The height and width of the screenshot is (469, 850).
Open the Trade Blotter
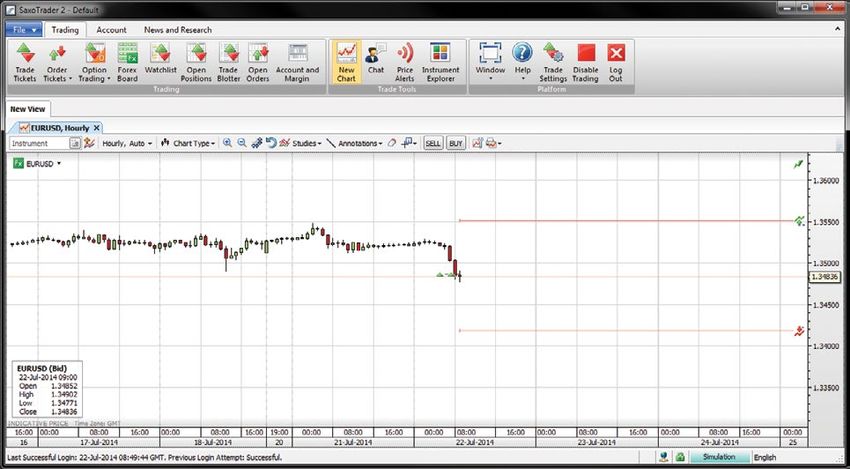(228, 63)
